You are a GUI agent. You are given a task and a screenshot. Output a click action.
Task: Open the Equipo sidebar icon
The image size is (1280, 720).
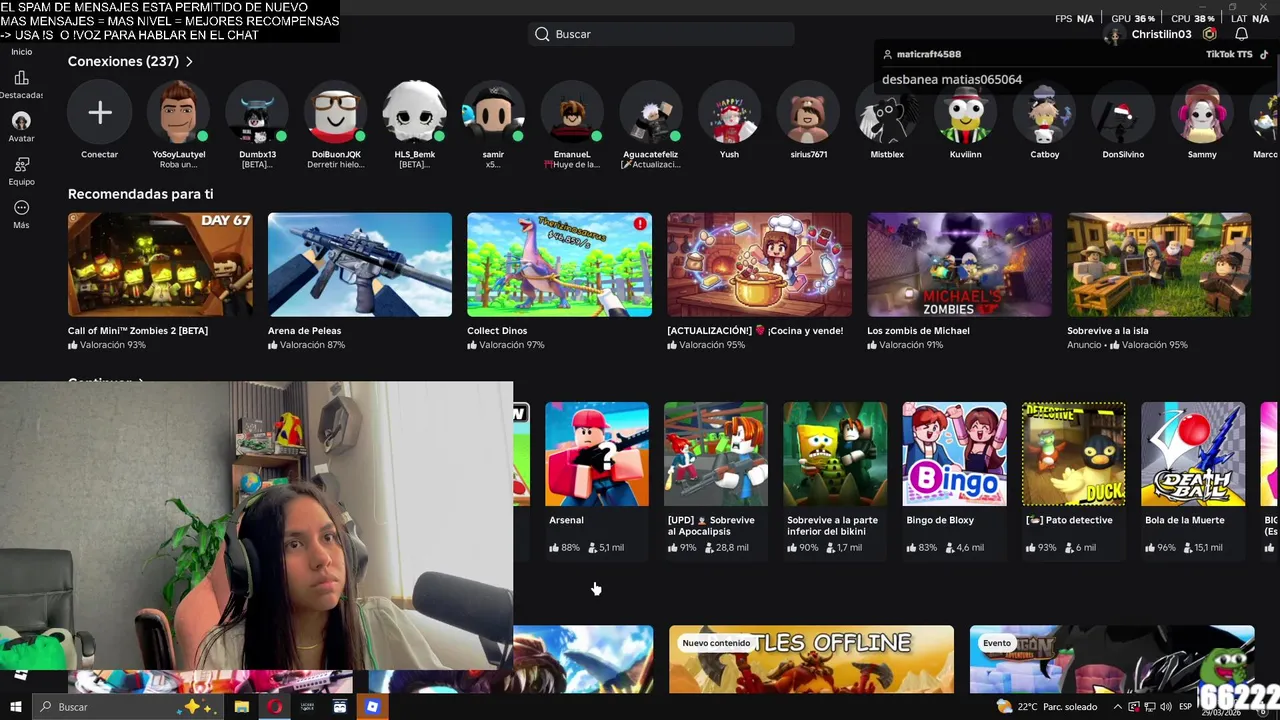(21, 164)
